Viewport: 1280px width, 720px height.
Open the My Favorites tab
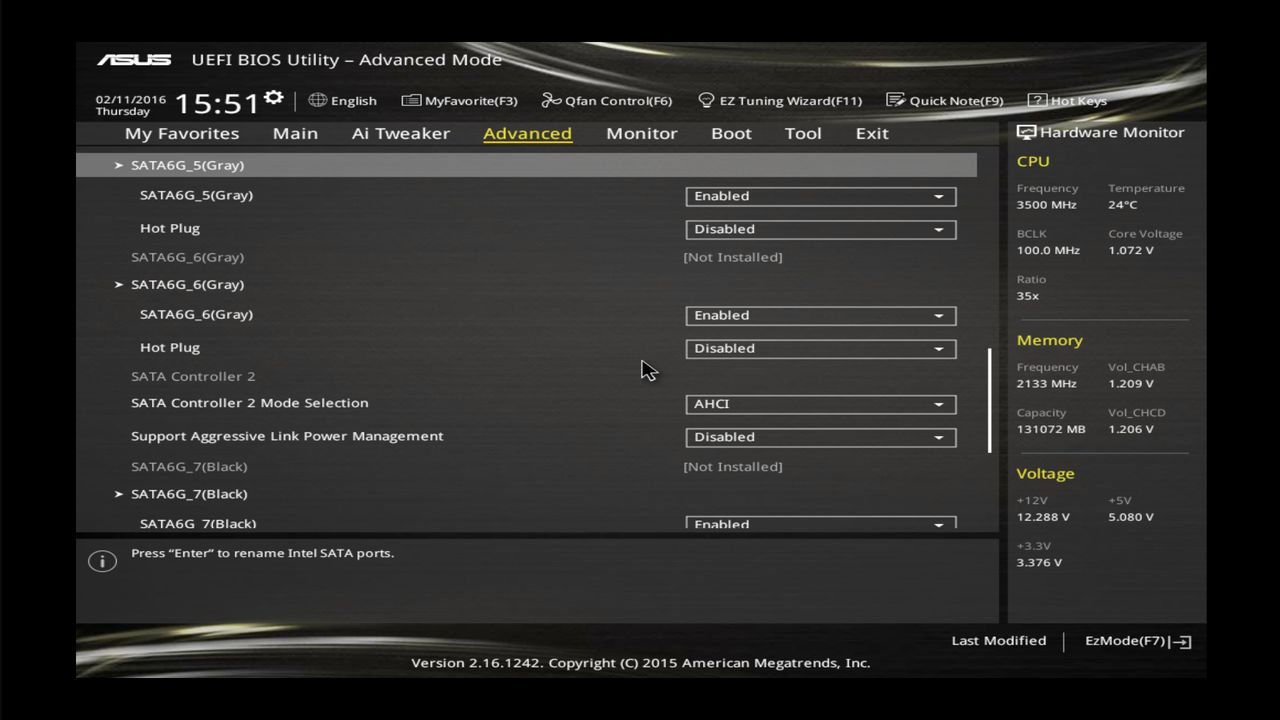tap(182, 133)
